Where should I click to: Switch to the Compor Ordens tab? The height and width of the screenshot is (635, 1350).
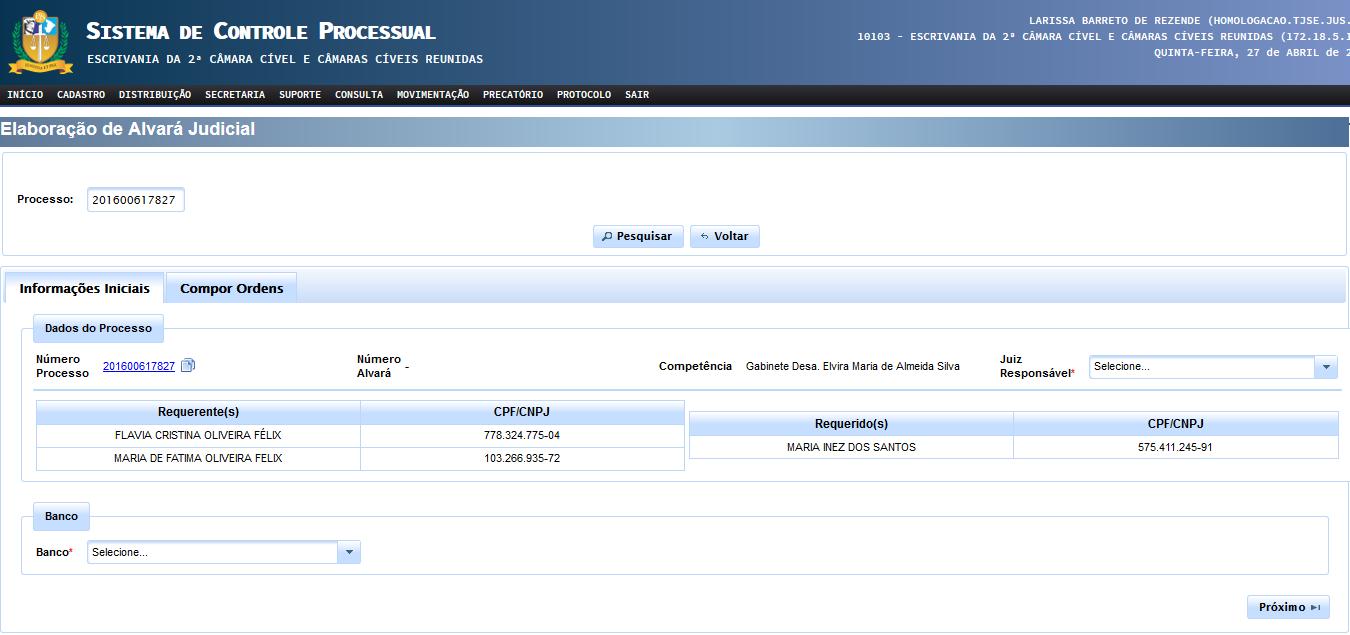(231, 288)
